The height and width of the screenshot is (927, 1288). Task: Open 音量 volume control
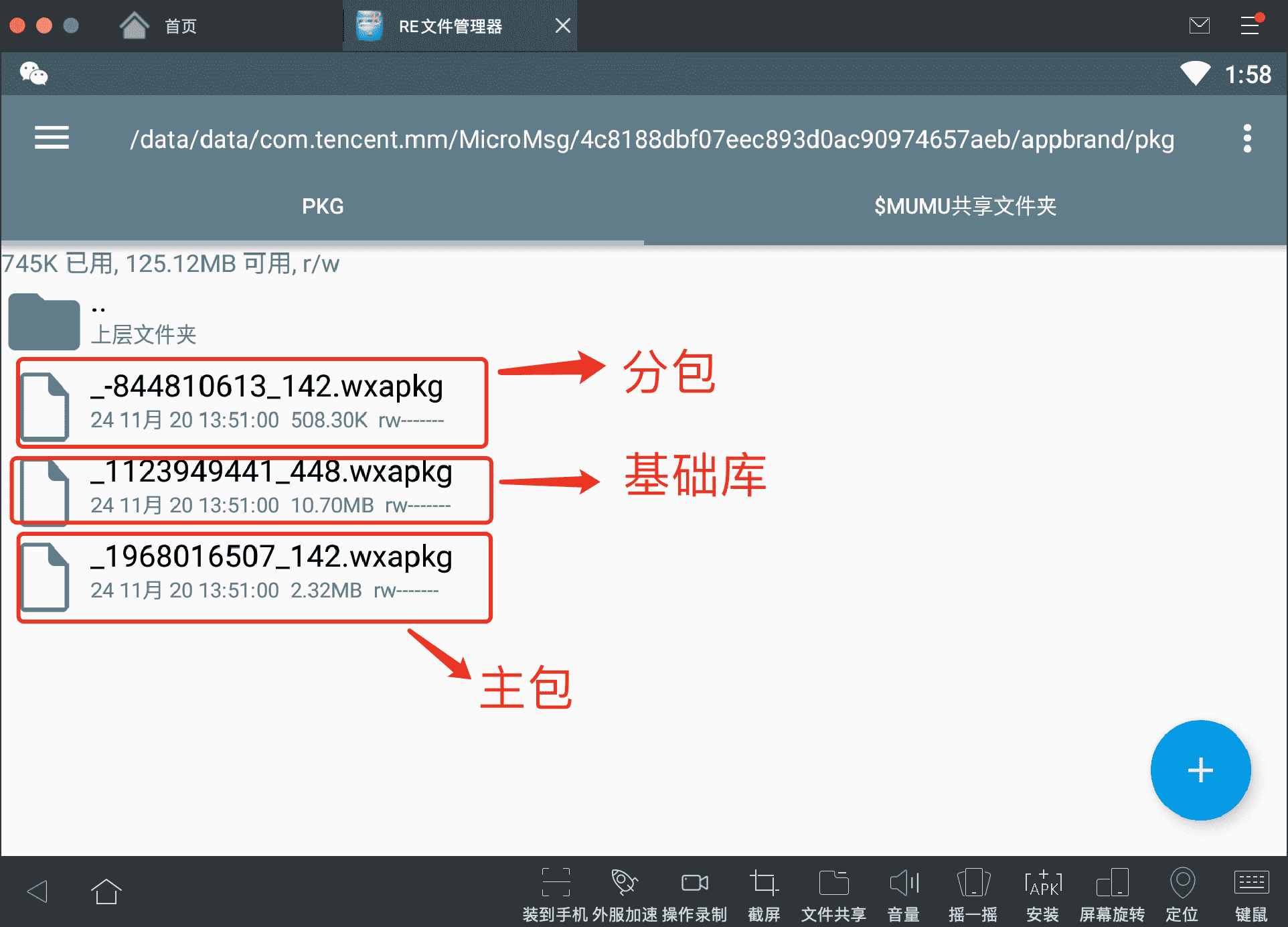pyautogui.click(x=903, y=895)
